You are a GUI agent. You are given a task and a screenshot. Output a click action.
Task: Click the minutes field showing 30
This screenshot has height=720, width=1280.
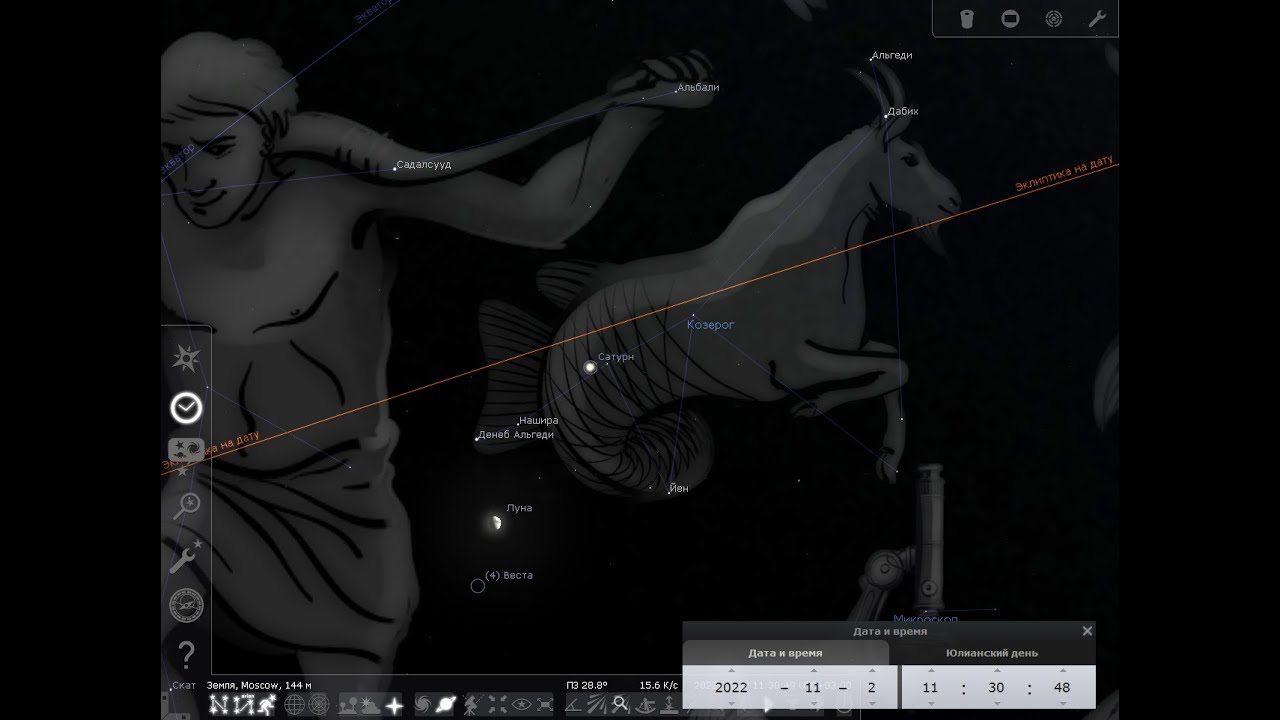[996, 688]
